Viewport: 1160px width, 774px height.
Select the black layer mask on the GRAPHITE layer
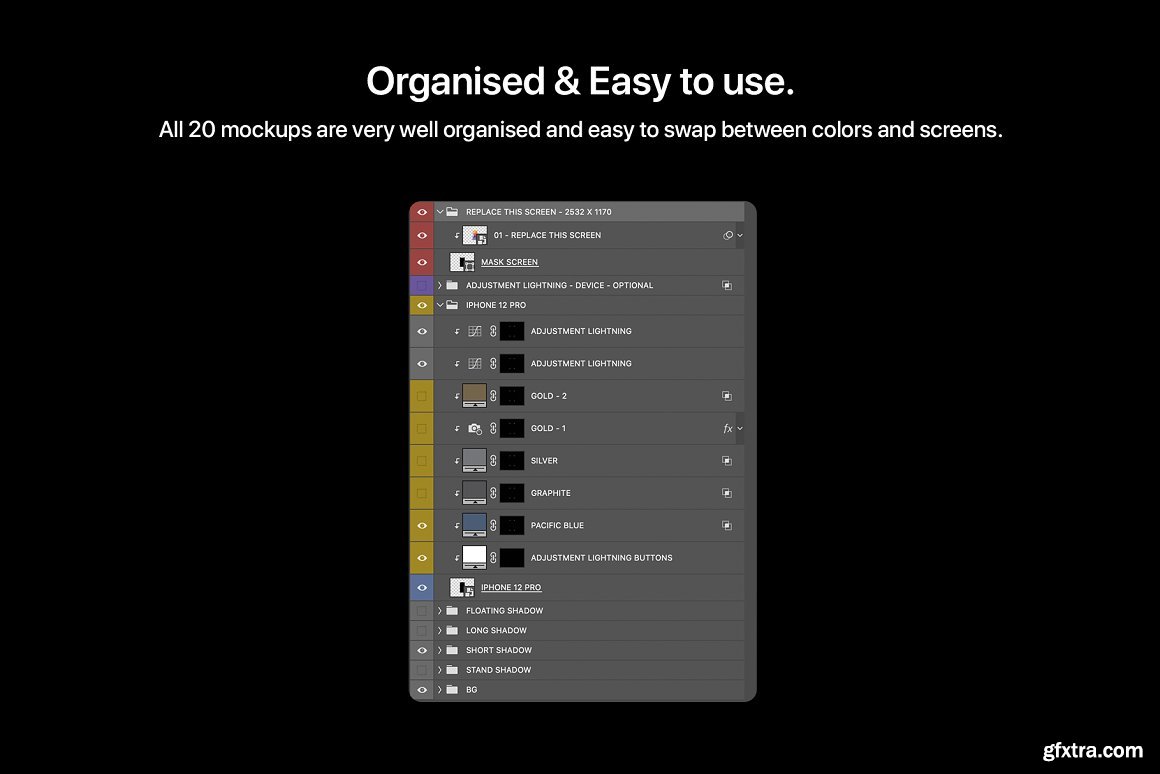(512, 493)
